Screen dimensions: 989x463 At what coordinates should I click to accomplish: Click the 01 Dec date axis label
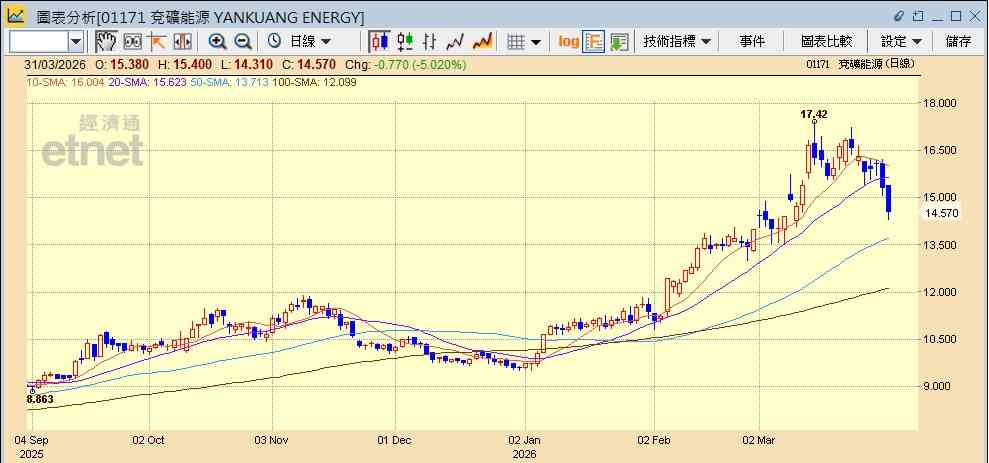tap(395, 440)
